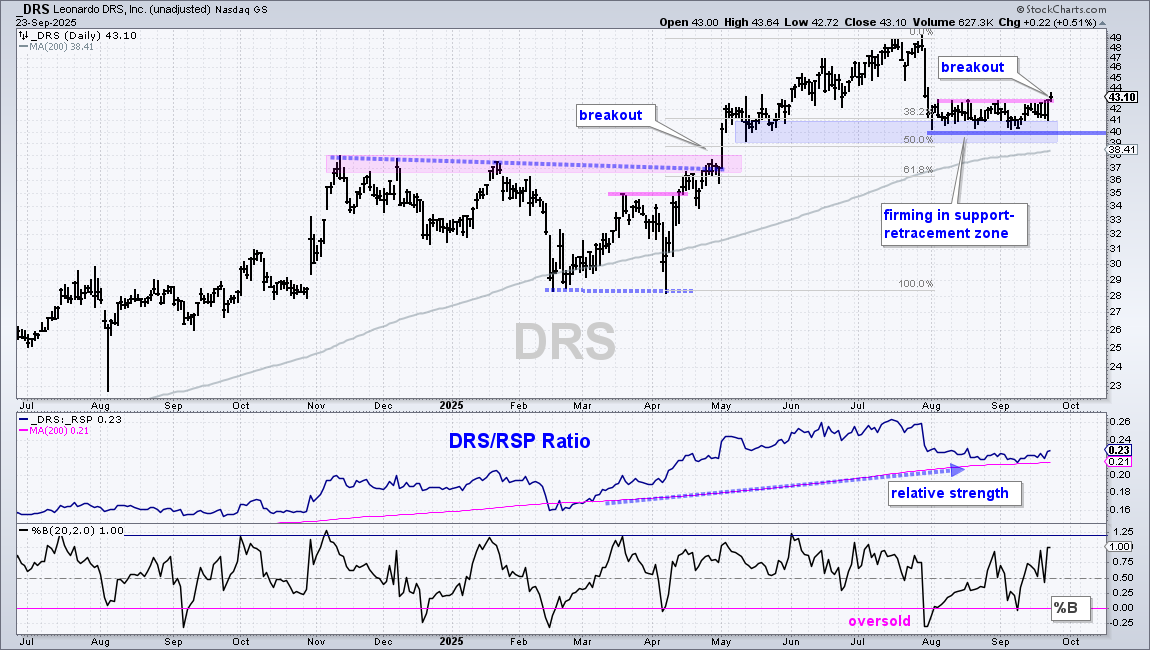Click the 61.8% Fibonacci retracement label
Screen dimensions: 1150x650
tap(918, 169)
